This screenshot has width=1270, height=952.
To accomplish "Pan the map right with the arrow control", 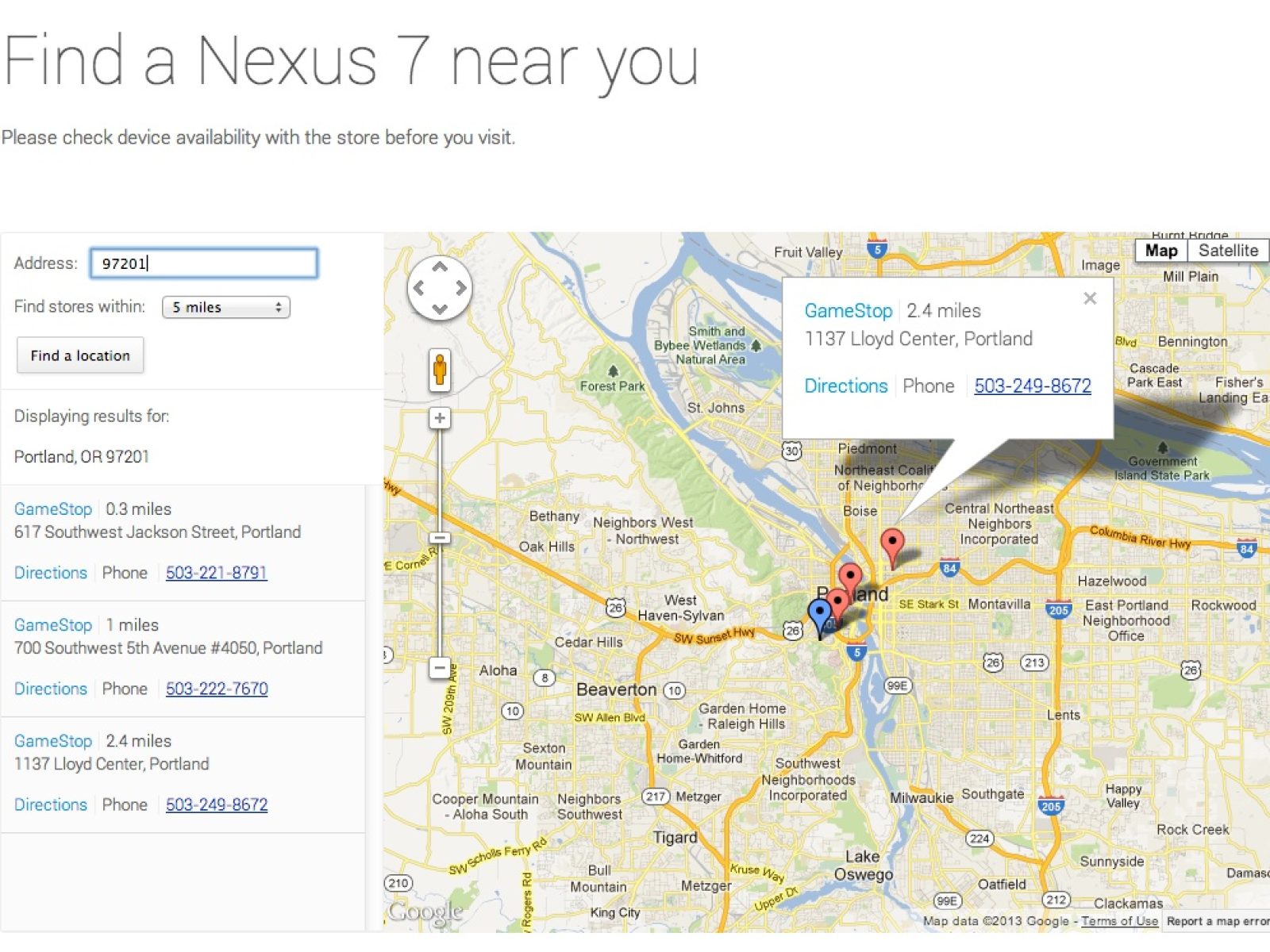I will pyautogui.click(x=461, y=288).
